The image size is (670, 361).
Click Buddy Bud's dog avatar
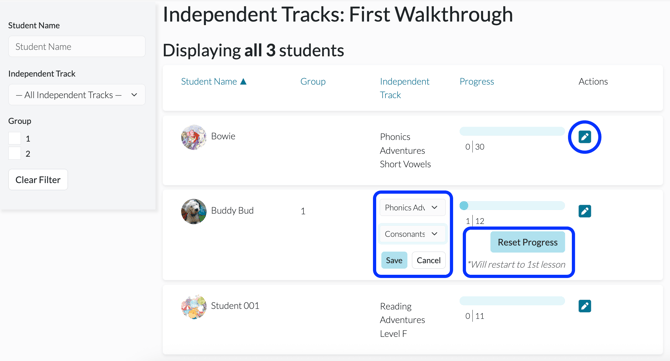pos(194,211)
